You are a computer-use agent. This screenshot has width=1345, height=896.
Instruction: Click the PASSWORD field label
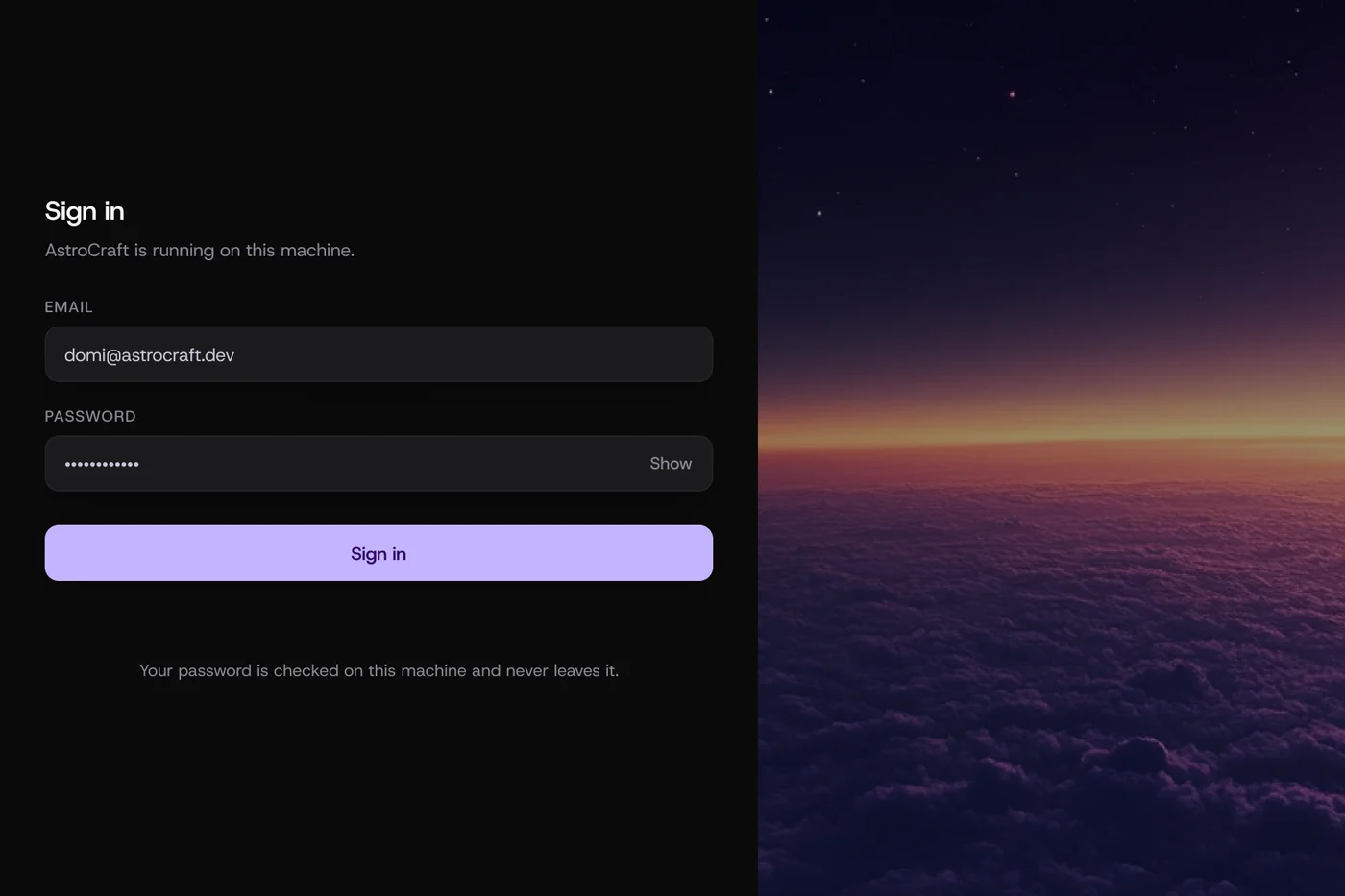[x=90, y=417]
